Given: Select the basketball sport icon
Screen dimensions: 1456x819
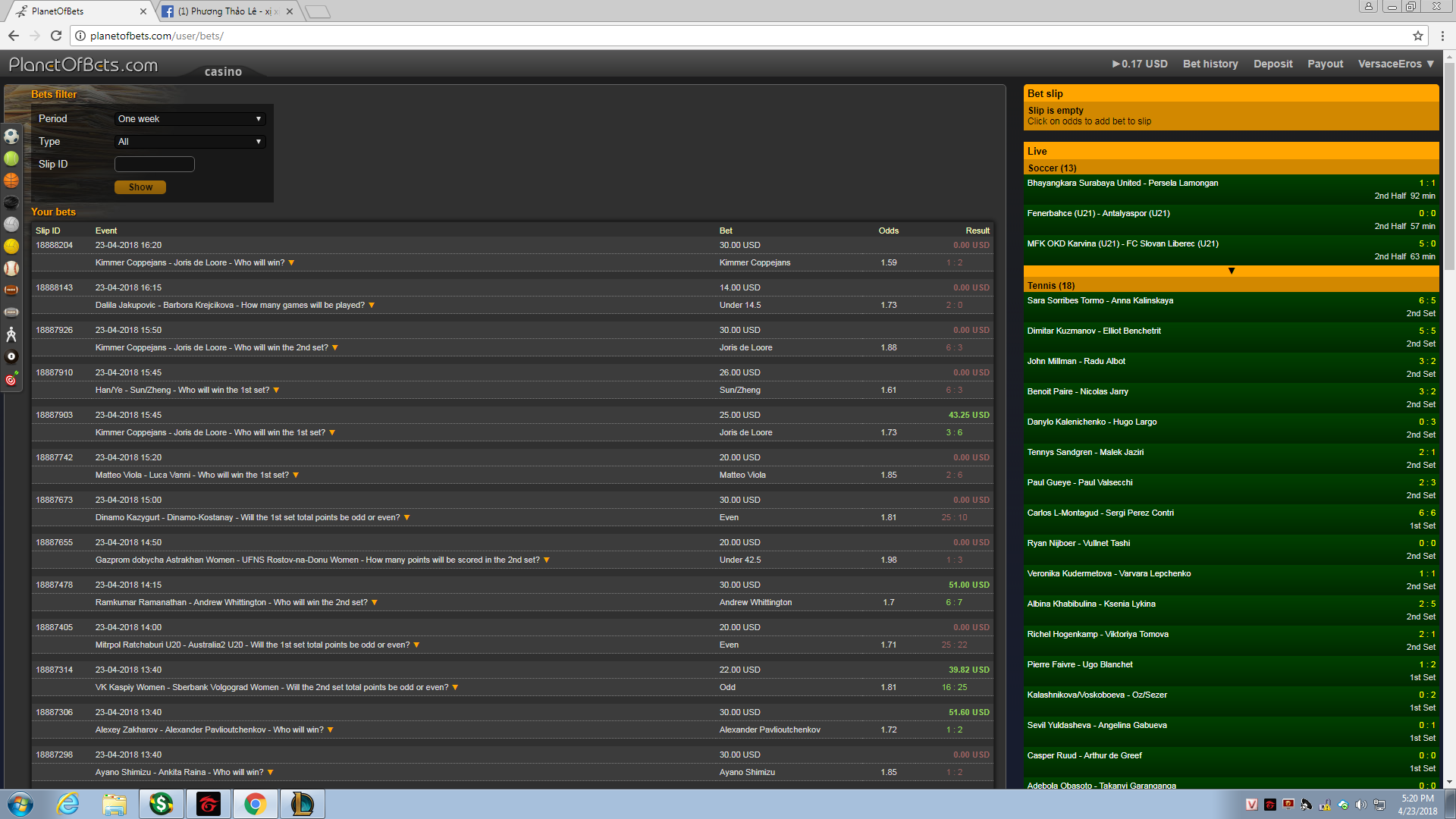Looking at the screenshot, I should [11, 180].
